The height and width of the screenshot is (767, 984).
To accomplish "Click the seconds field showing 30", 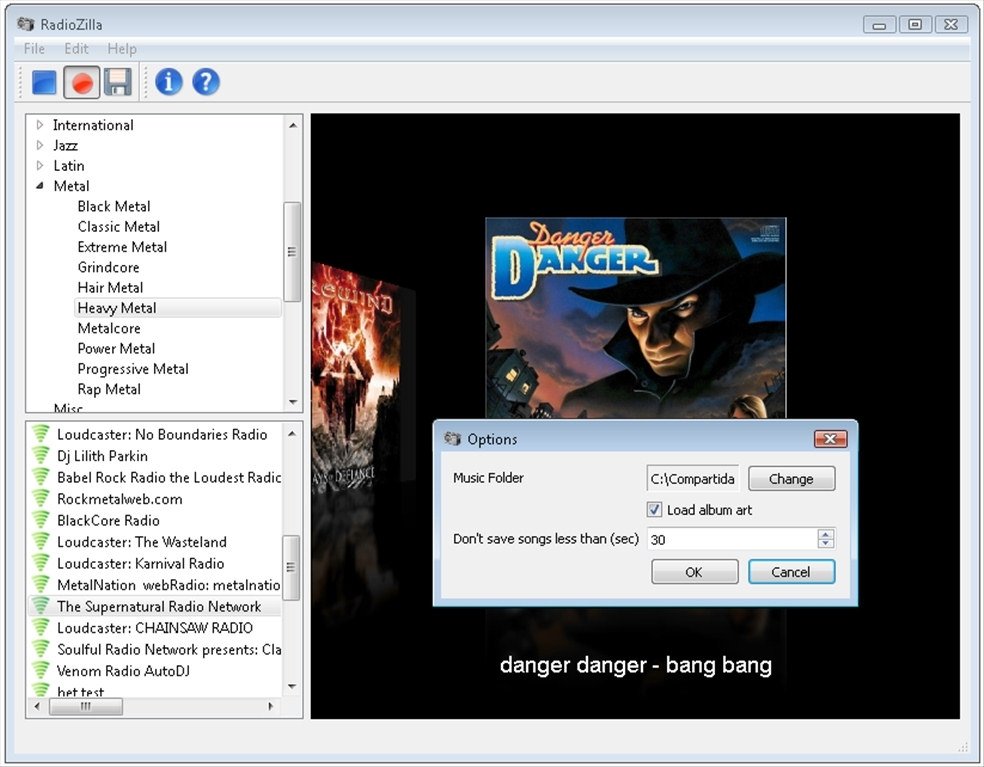I will tap(732, 539).
